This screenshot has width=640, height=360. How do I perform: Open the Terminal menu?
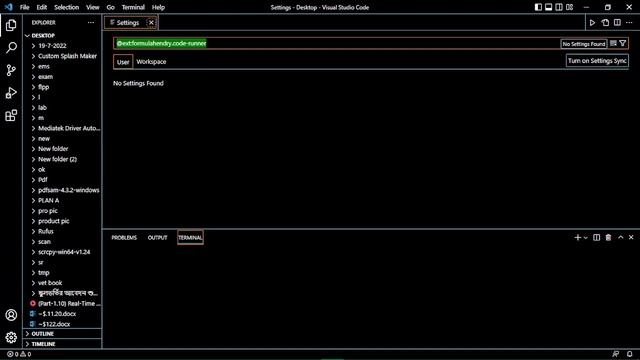[133, 7]
